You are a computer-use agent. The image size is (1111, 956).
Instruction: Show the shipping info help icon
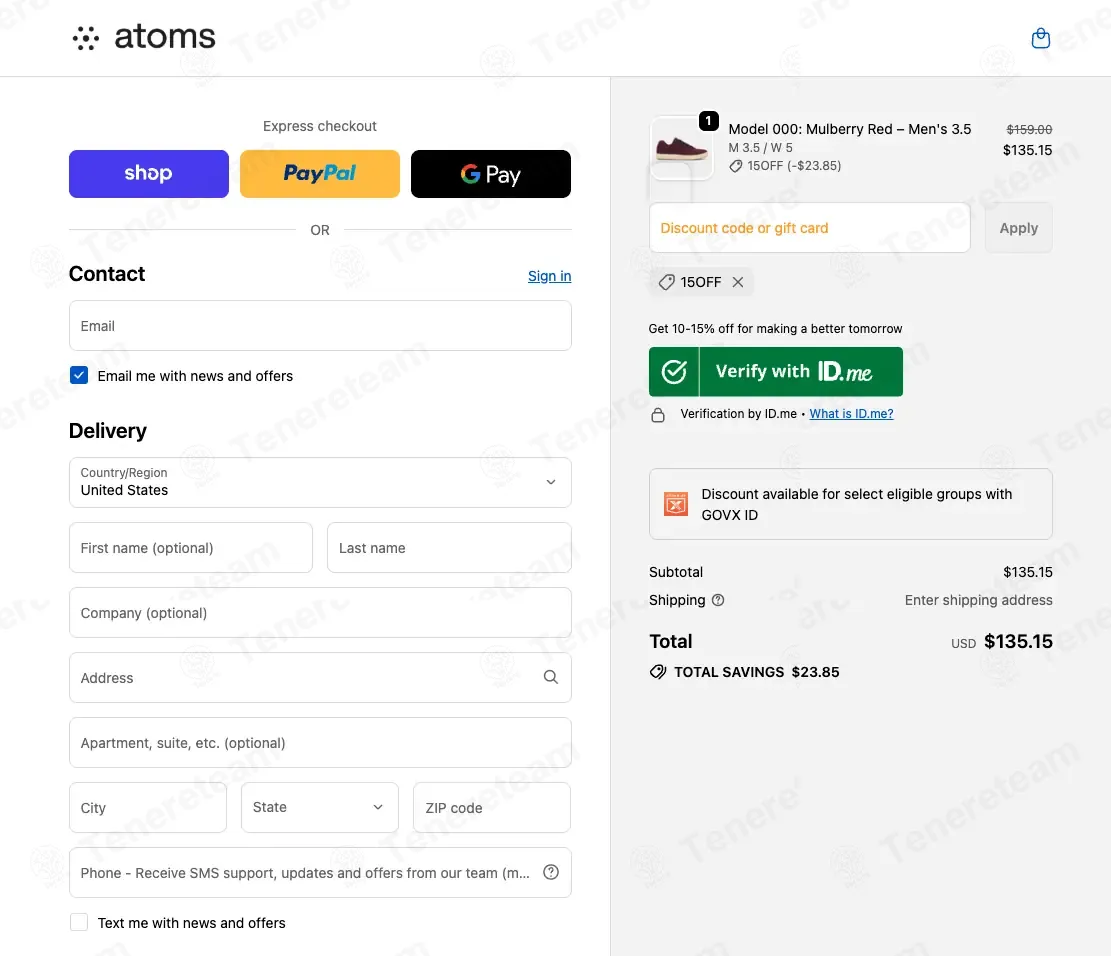click(718, 600)
